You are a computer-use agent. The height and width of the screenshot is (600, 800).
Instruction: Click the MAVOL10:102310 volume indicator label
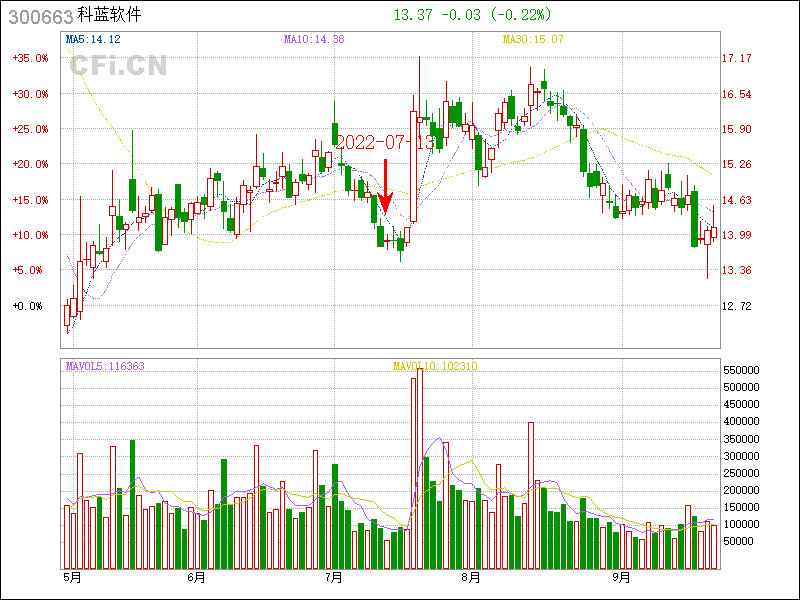(435, 366)
